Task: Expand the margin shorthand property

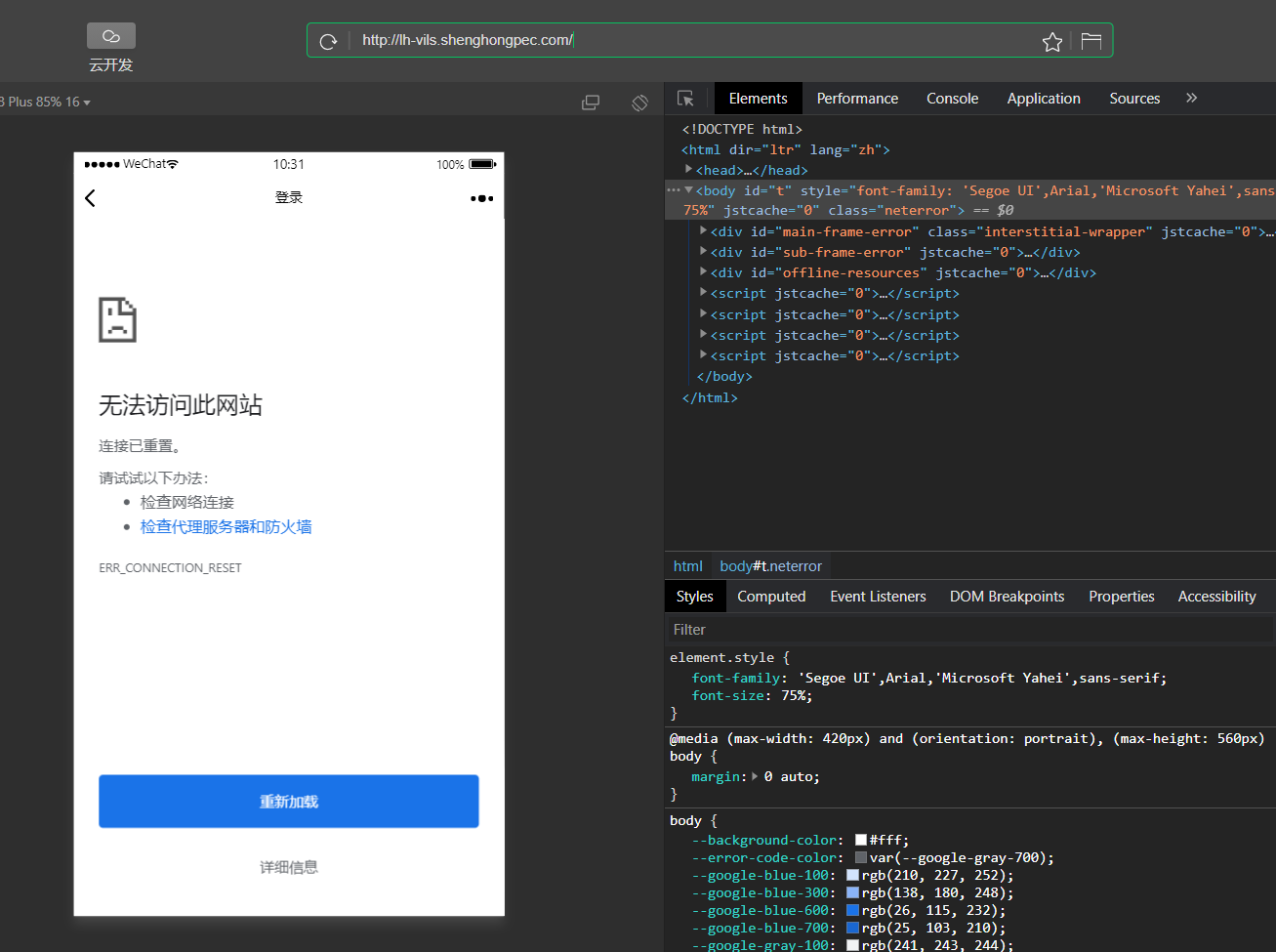Action: [x=754, y=777]
